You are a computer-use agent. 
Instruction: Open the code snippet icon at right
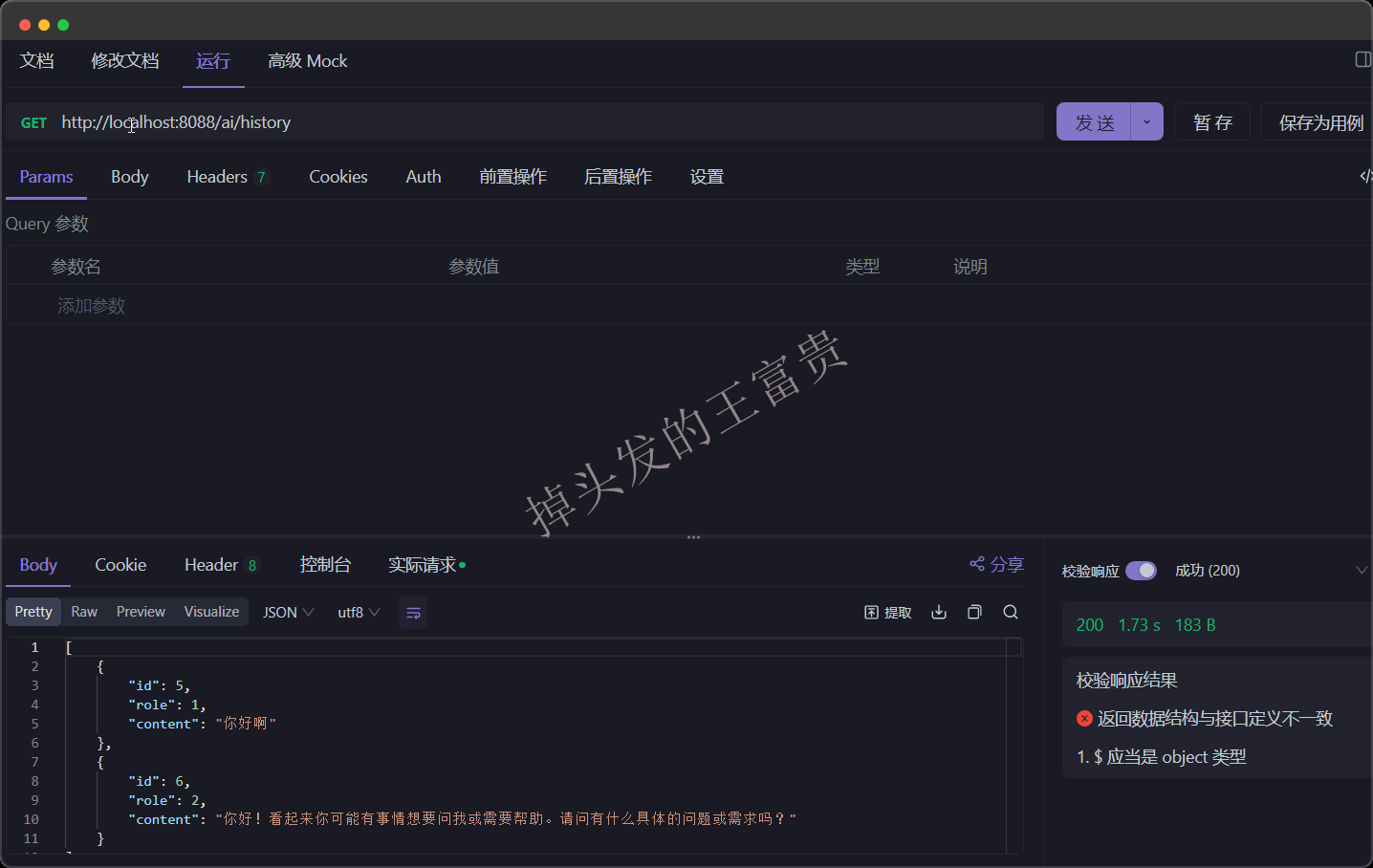(x=1365, y=176)
